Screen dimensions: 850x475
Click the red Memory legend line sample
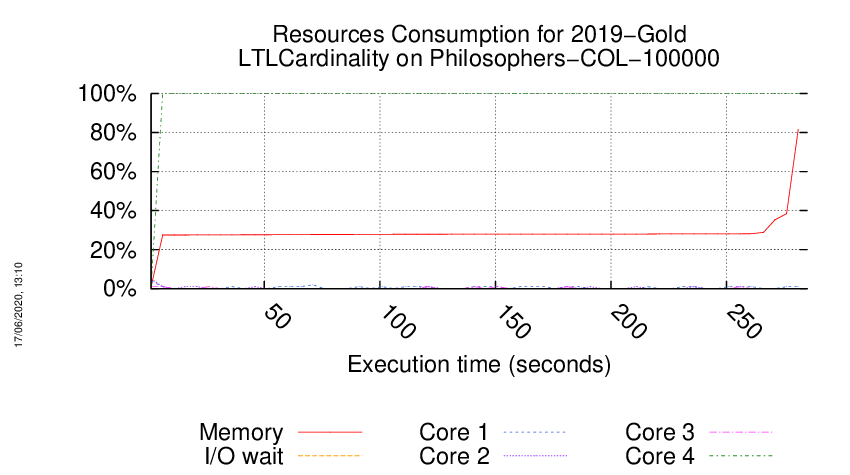(x=330, y=432)
